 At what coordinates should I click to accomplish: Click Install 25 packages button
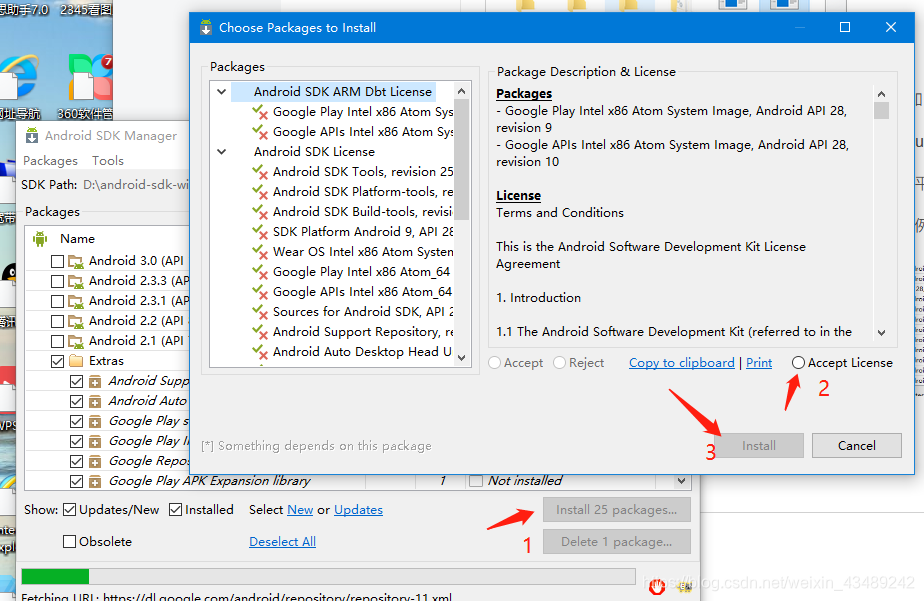coord(616,510)
